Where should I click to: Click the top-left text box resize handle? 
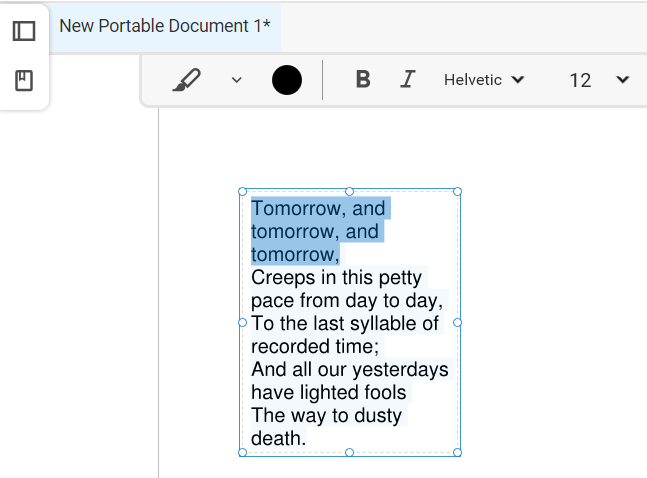pos(243,192)
